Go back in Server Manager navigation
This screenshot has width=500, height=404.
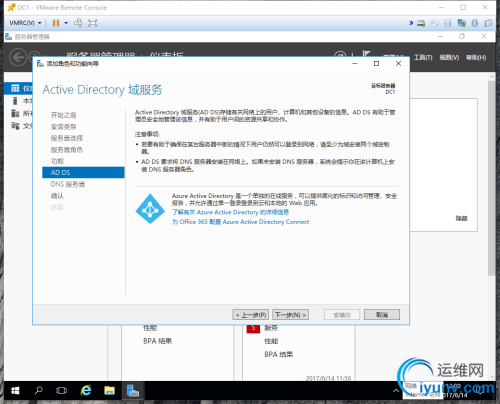18,57
